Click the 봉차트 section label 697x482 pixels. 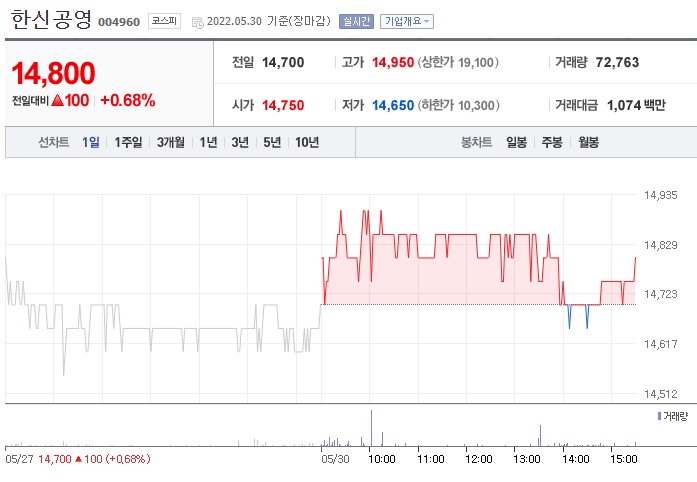click(x=477, y=142)
